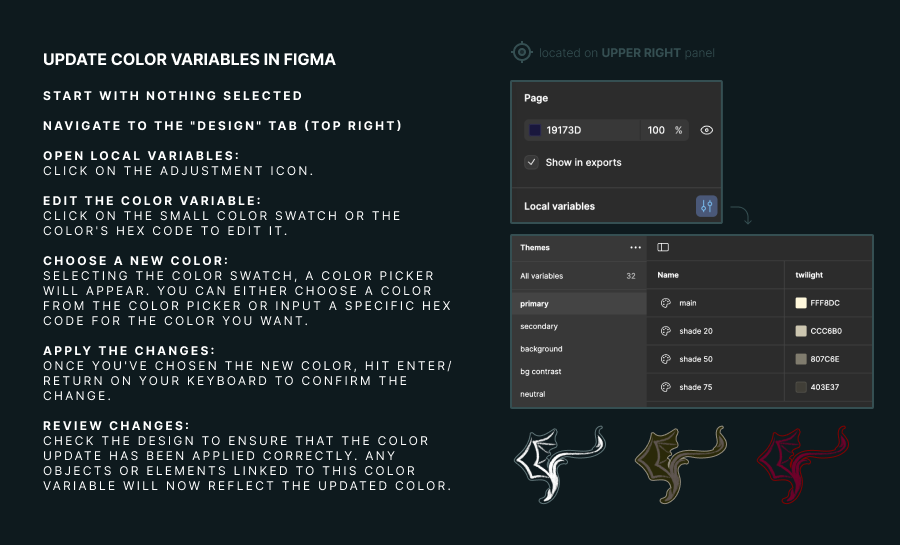The width and height of the screenshot is (900, 545).
Task: Click the white dragon wing illustration
Action: point(559,463)
